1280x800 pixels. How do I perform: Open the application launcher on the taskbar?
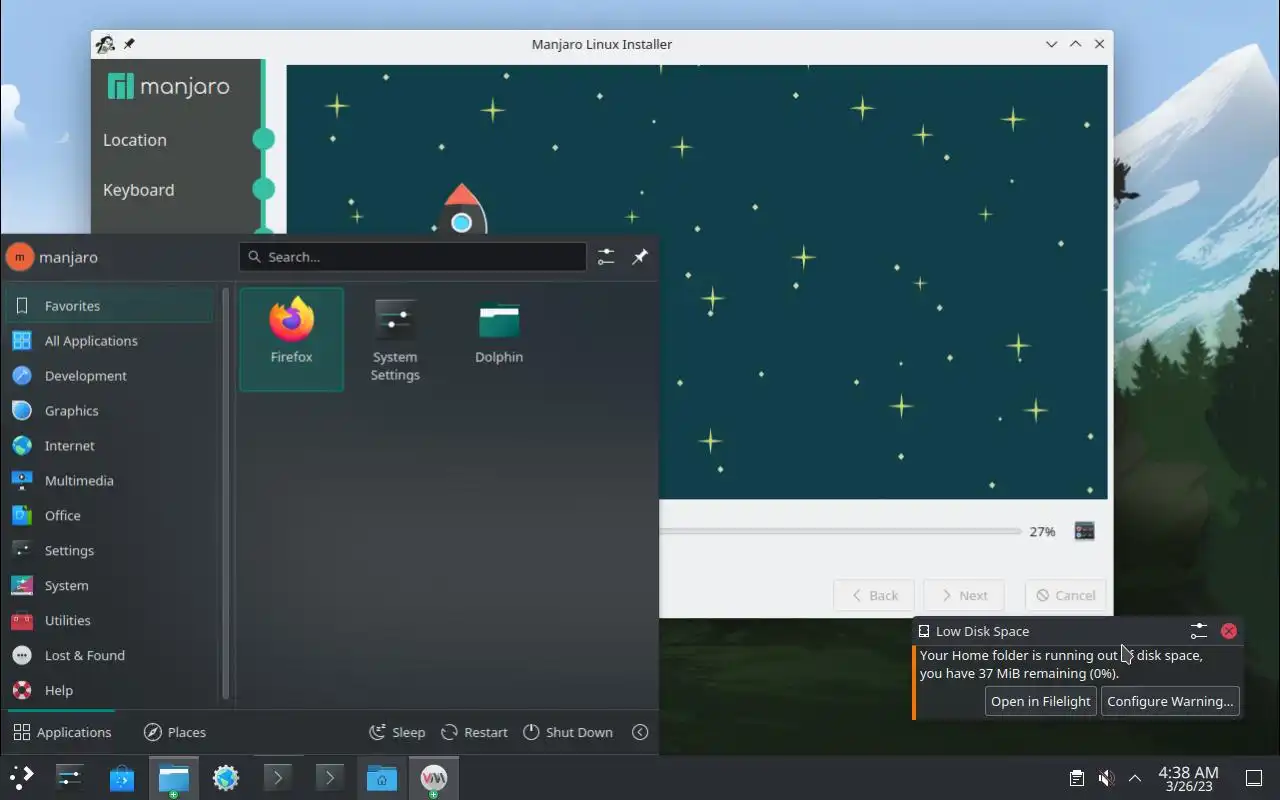coord(21,778)
